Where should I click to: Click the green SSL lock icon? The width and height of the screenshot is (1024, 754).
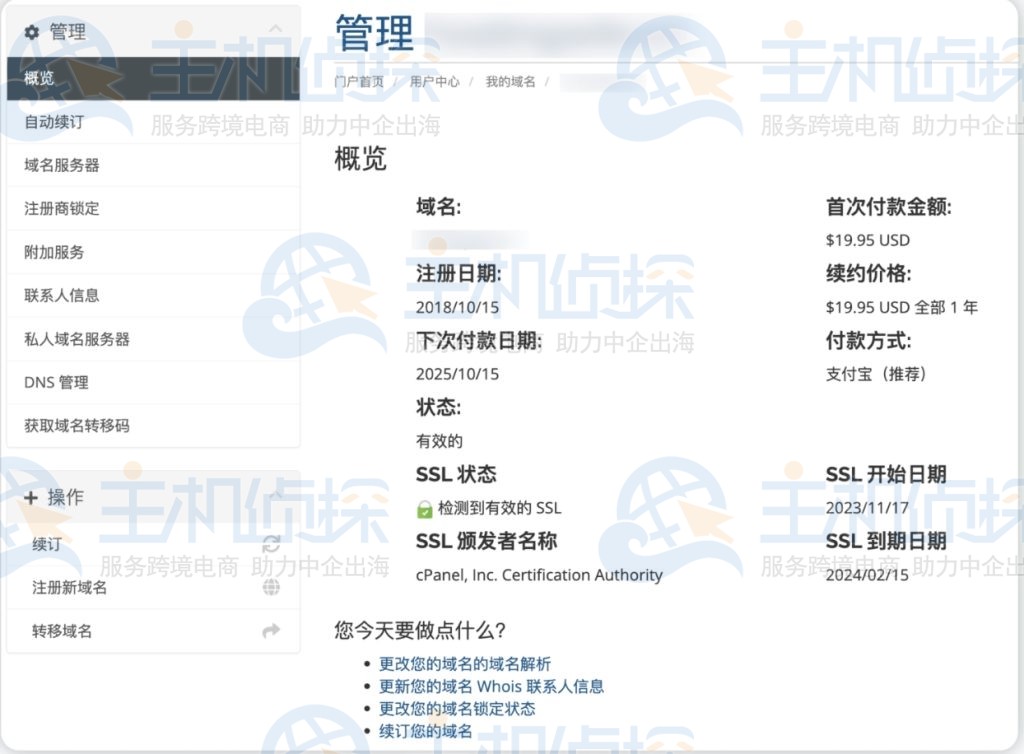tap(425, 509)
